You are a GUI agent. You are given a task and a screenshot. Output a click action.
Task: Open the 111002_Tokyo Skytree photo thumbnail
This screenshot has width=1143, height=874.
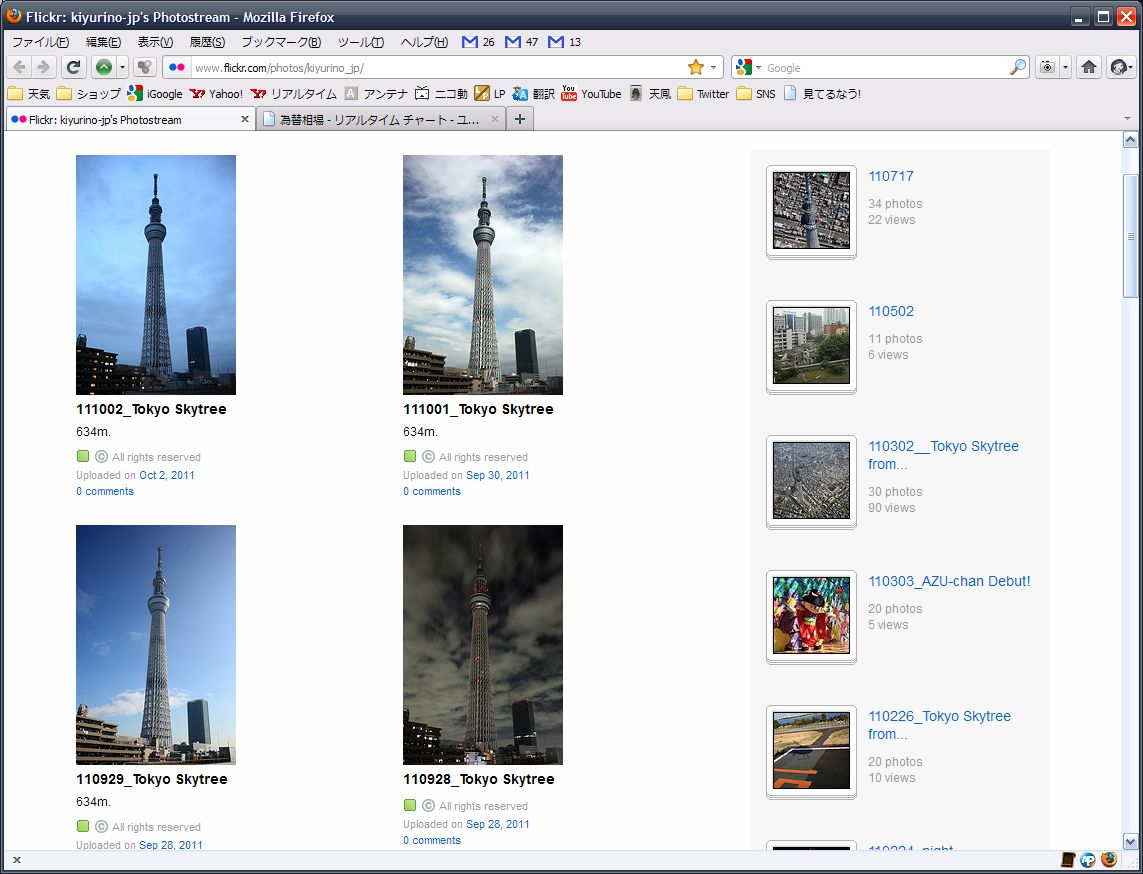coord(156,274)
